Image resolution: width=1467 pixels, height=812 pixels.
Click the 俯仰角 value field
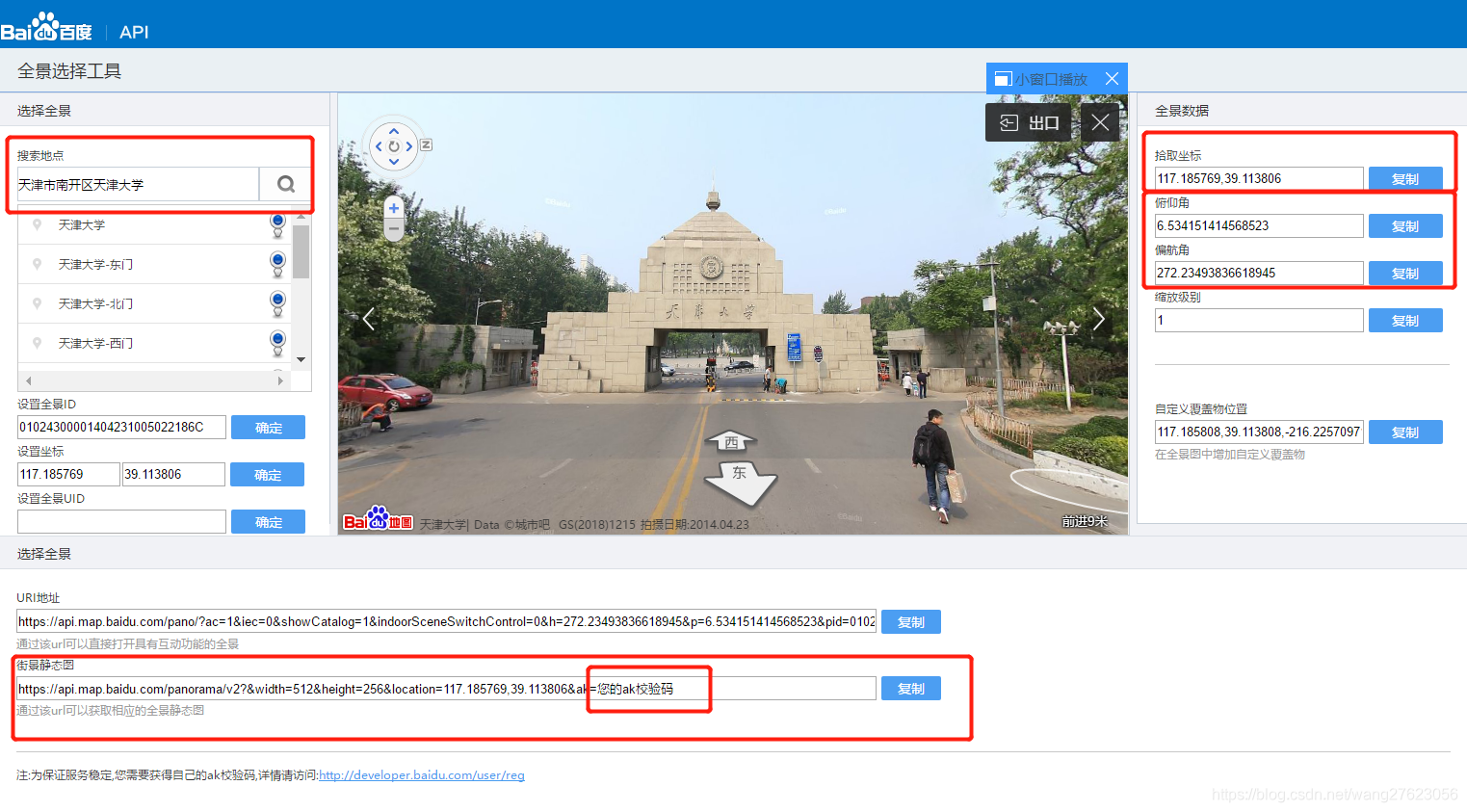point(1259,225)
